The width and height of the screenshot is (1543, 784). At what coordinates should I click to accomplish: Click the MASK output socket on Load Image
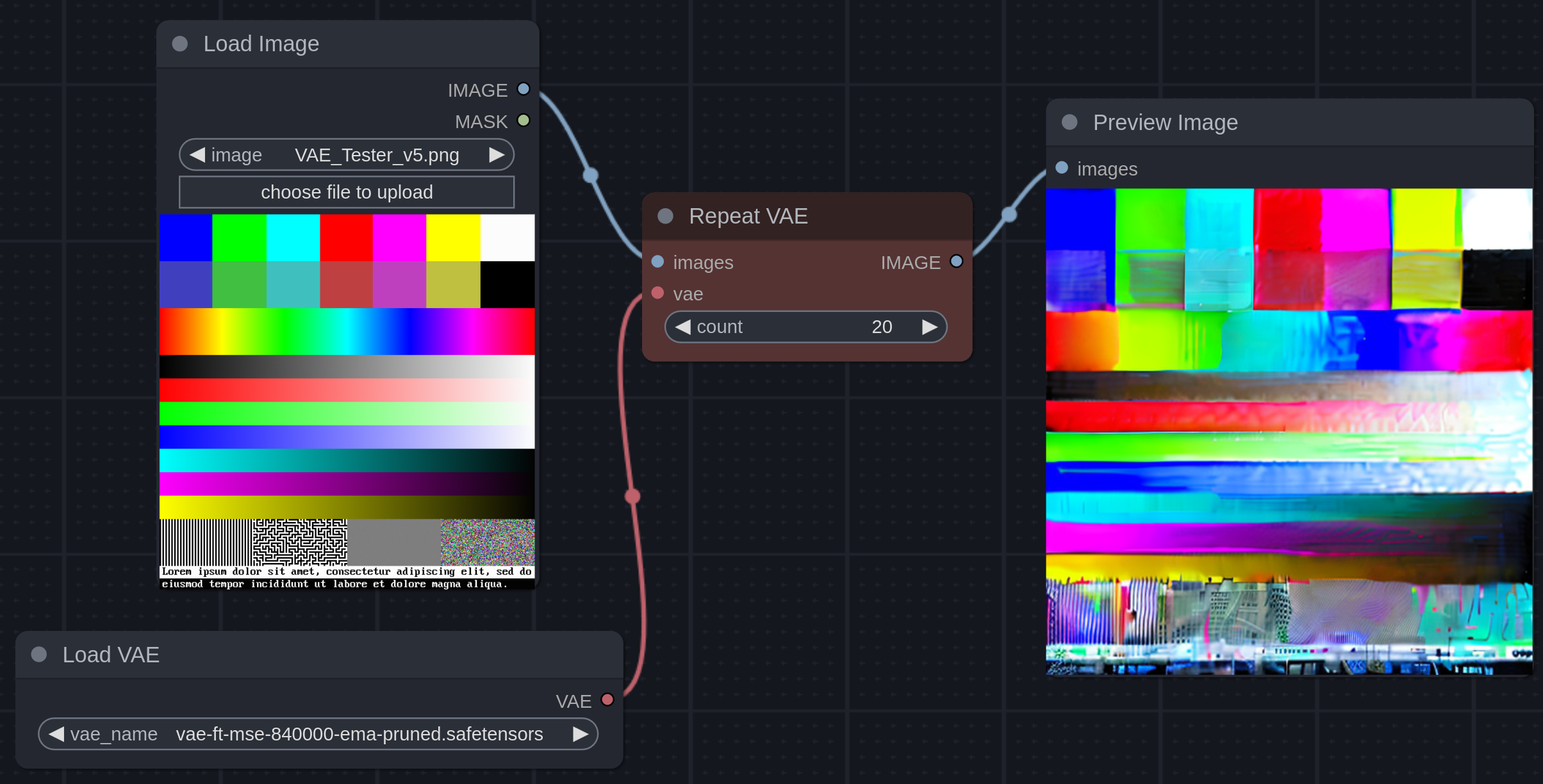point(524,120)
